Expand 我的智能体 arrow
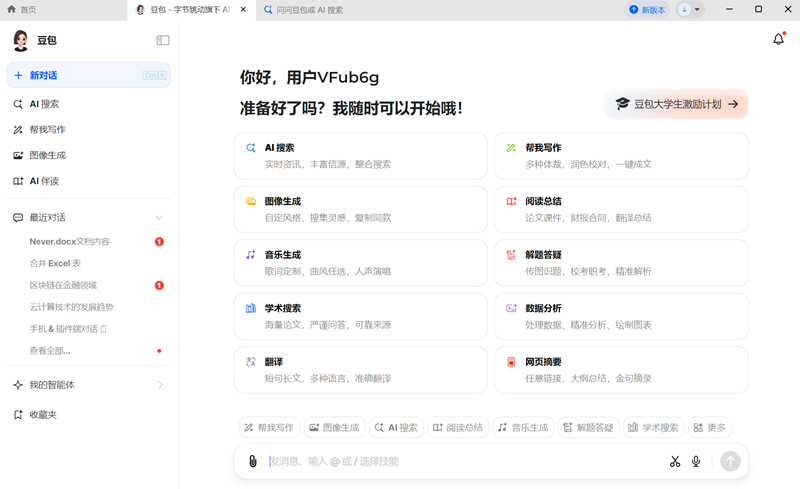Screen dimensions: 800x489 pos(160,385)
